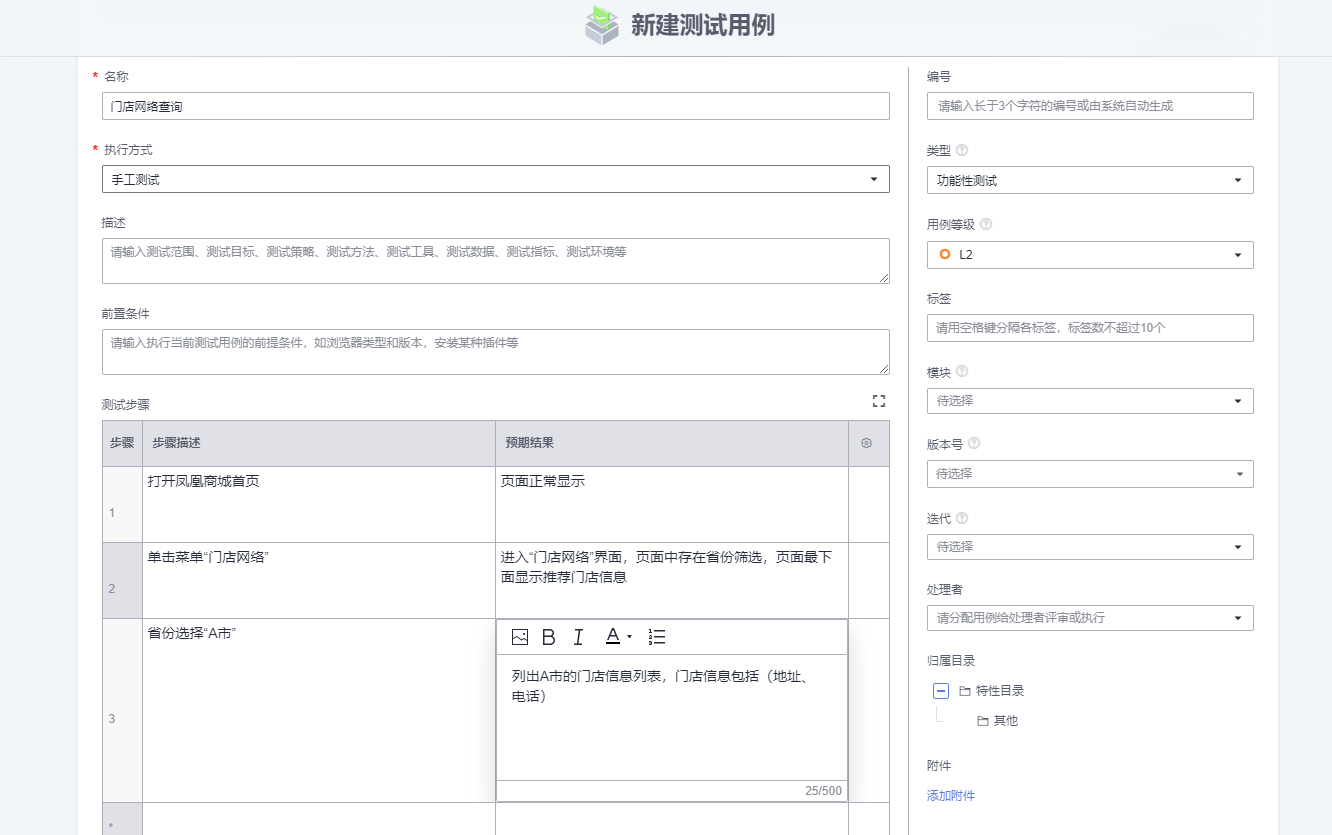The image size is (1332, 835).
Task: Click the 步骤 column header
Action: coord(122,443)
